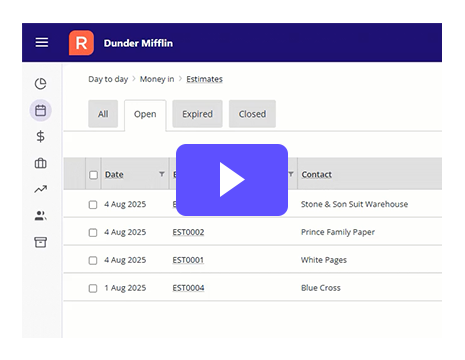The image size is (465, 360).
Task: Open the filter icon left of Contact
Action: click(x=291, y=174)
